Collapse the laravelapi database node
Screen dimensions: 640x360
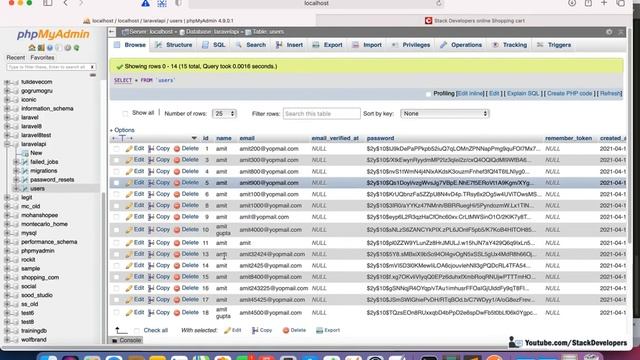click(x=7, y=144)
